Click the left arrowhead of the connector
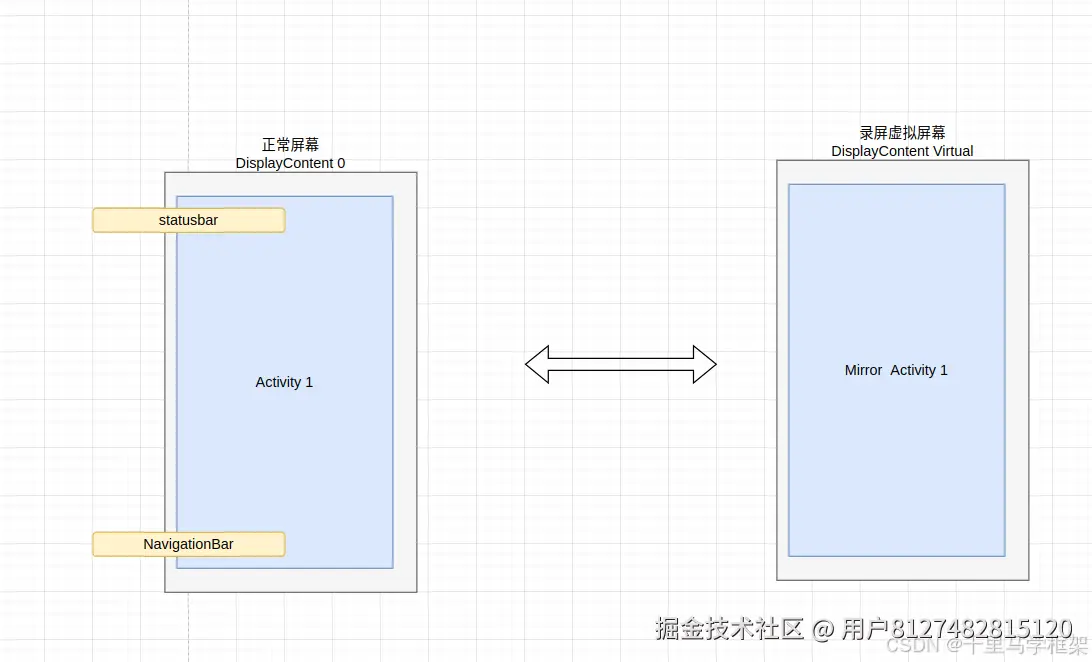1092x662 pixels. coord(540,364)
